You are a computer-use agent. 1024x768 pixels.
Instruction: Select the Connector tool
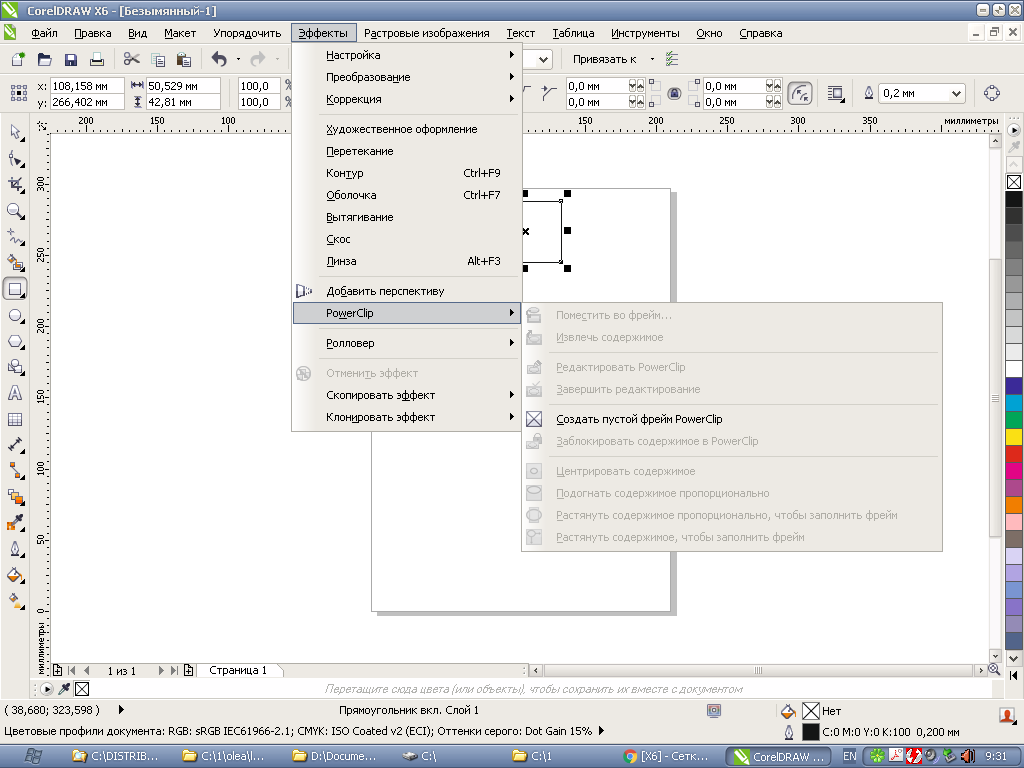15,471
